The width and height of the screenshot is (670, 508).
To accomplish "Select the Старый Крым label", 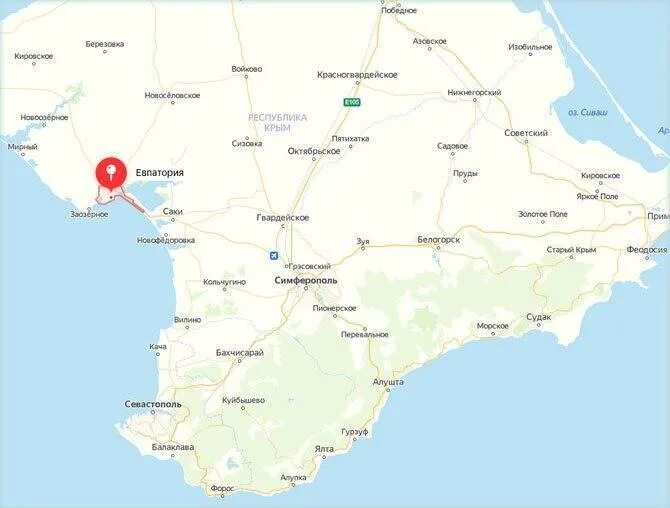I will tap(571, 250).
